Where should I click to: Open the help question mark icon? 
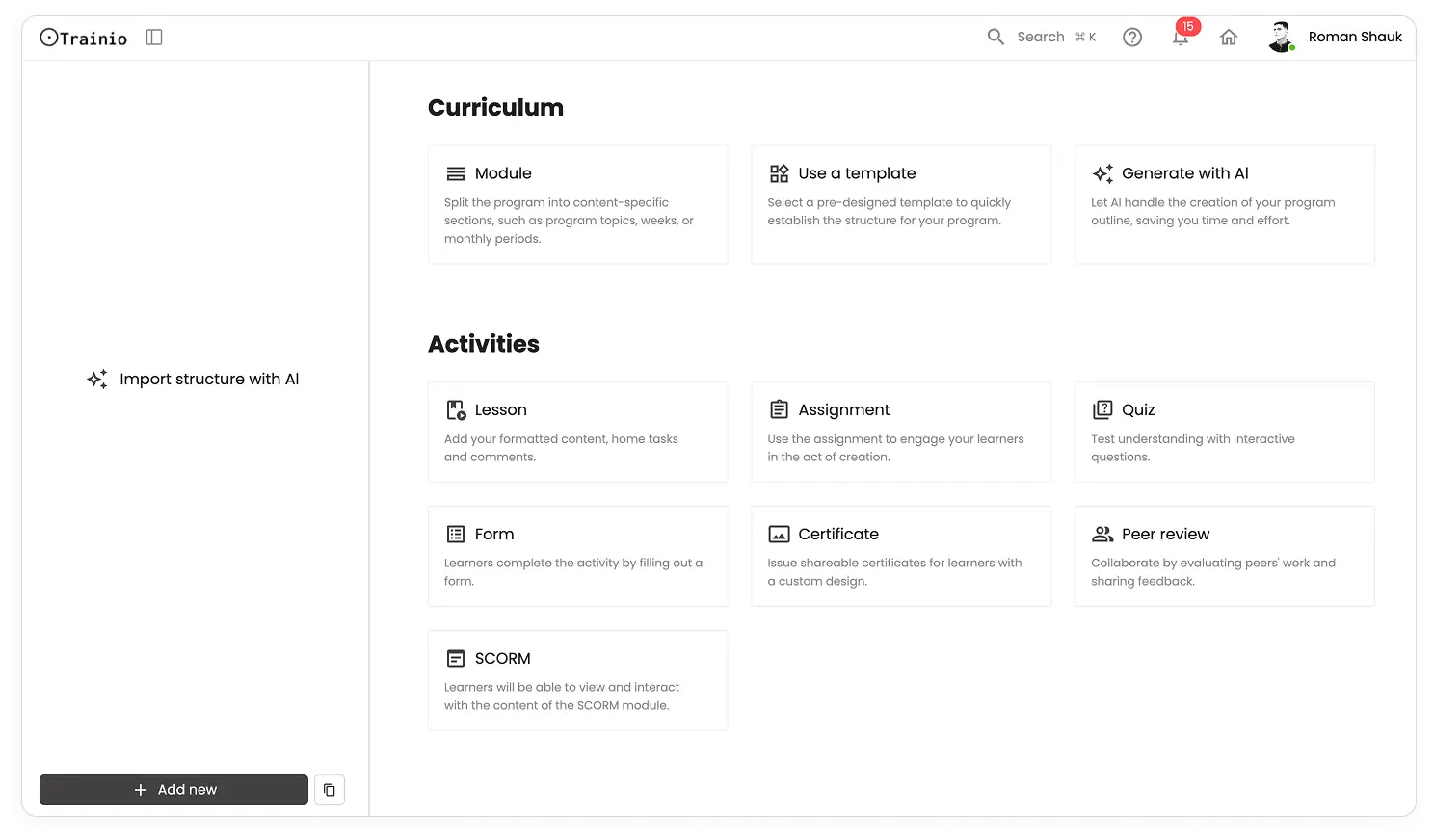tap(1132, 37)
